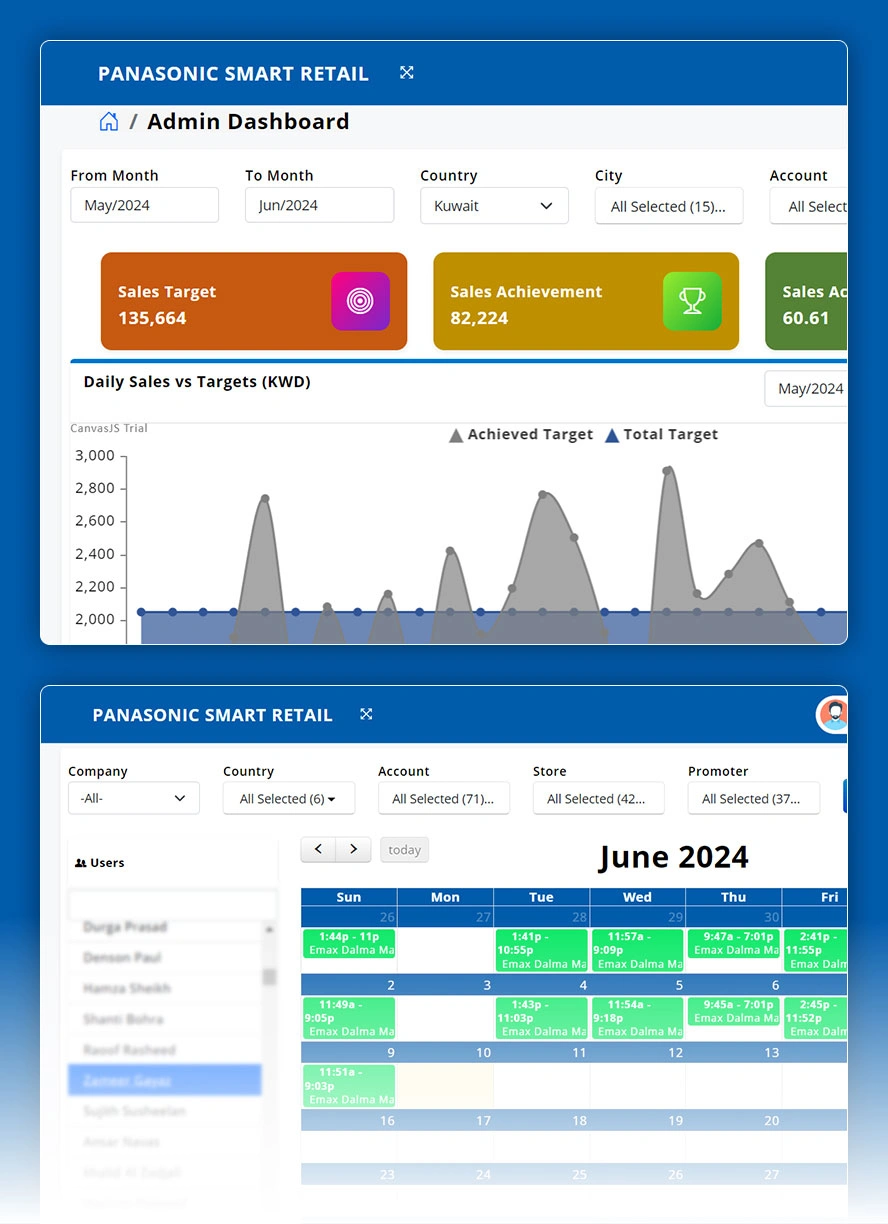Open Company dropdown showing -All-

134,798
